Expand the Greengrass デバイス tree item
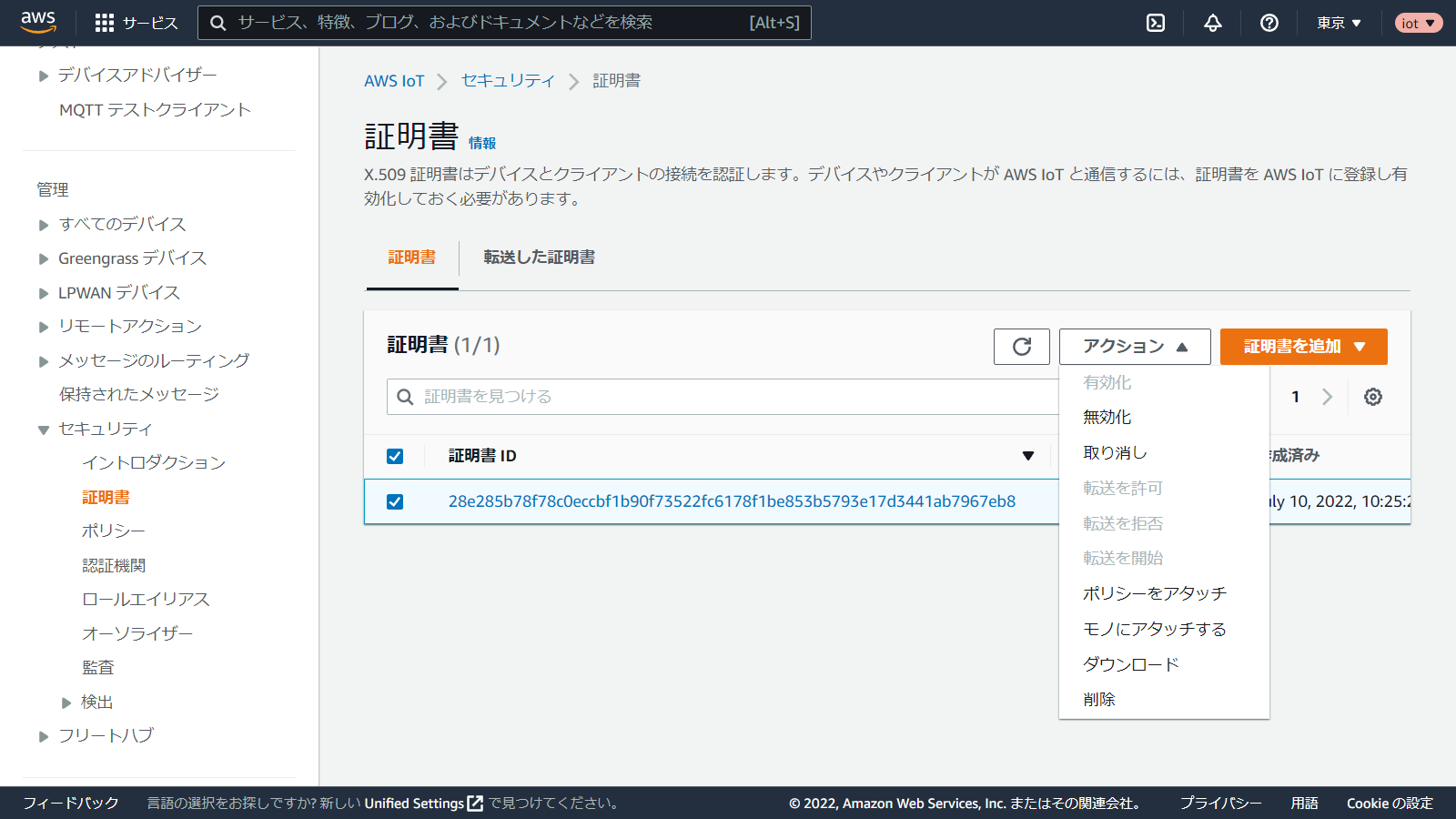Image resolution: width=1456 pixels, height=819 pixels. (x=44, y=259)
